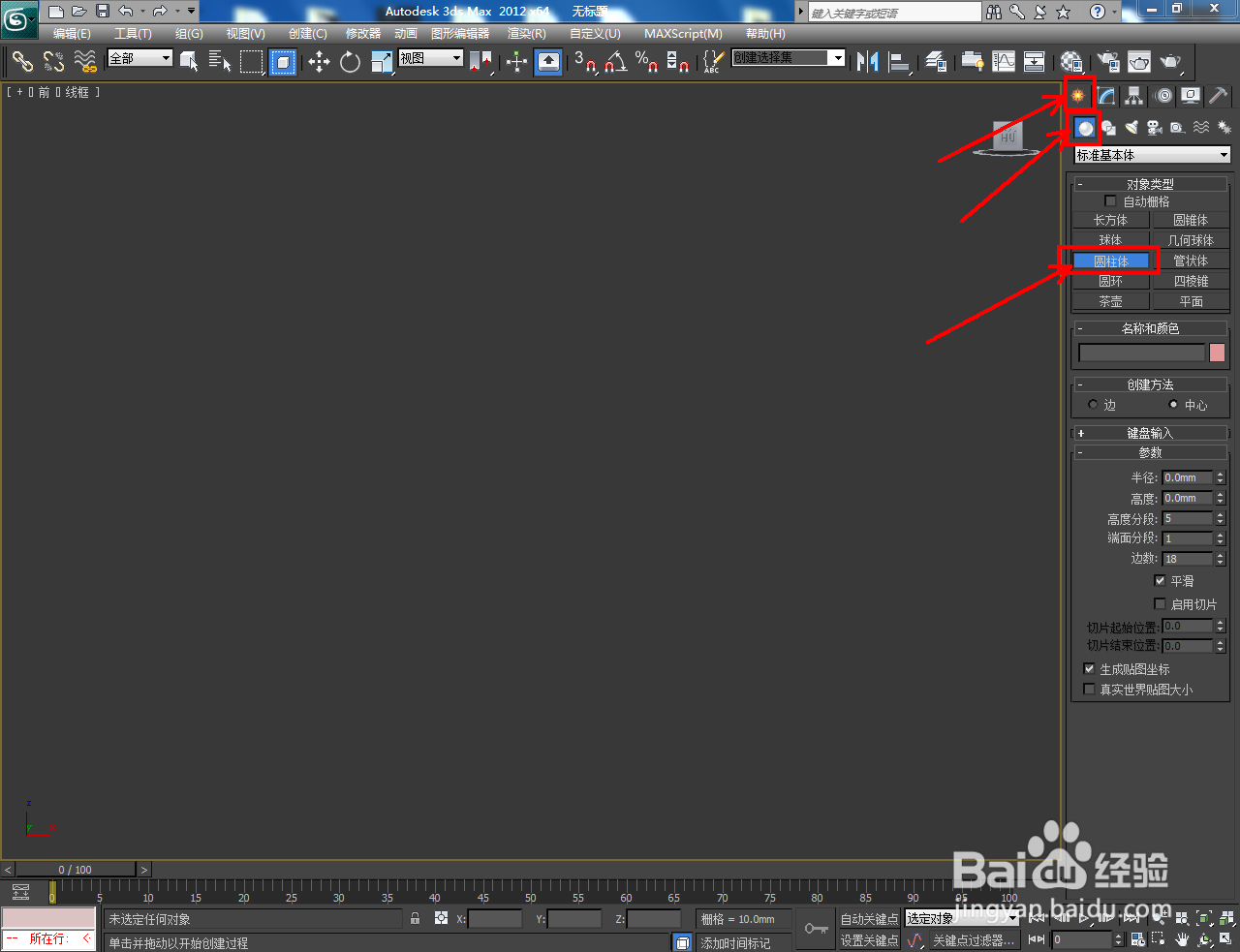Click the 关键点过滤器 button
Screen dimensions: 1240x952
[x=973, y=940]
